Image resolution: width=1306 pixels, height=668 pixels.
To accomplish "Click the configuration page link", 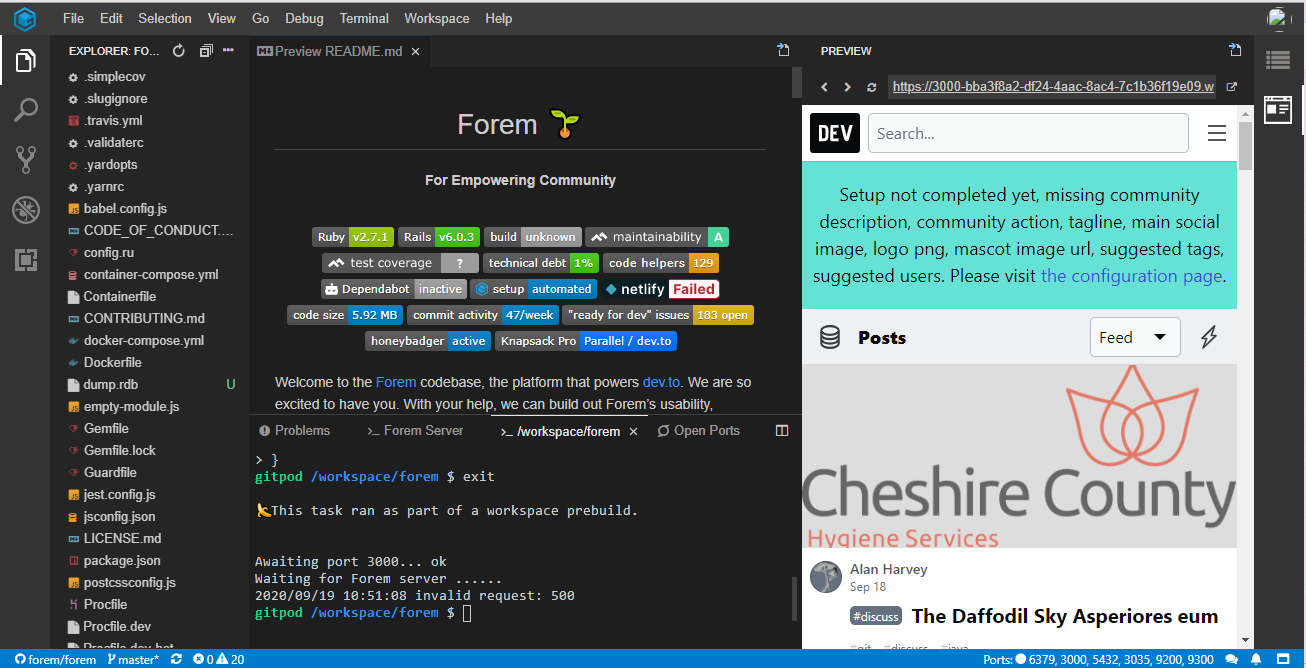I will [1131, 276].
